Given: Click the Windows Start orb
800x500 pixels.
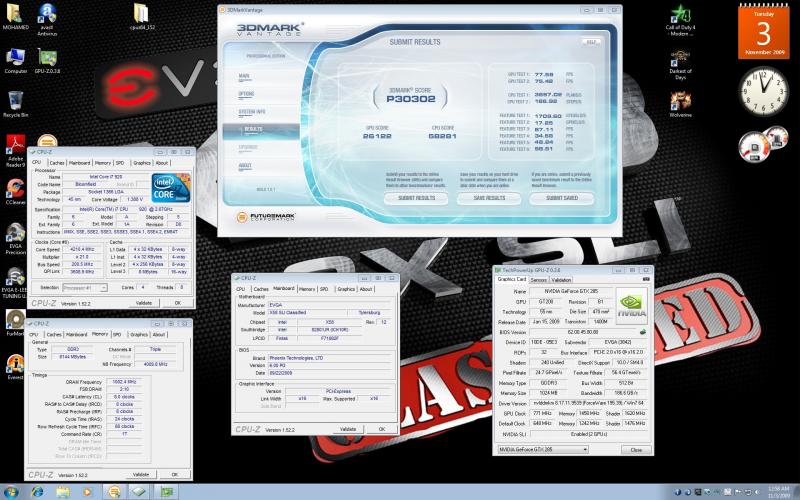Looking at the screenshot, I should [11, 492].
